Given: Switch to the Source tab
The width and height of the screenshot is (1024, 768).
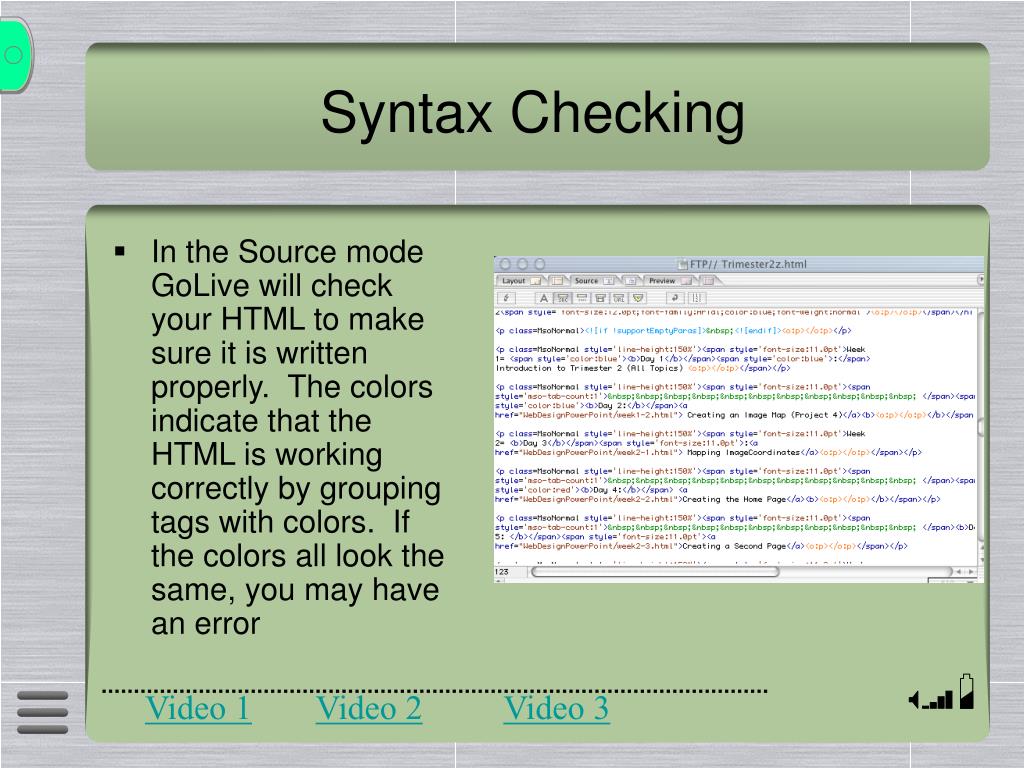Looking at the screenshot, I should tap(586, 281).
